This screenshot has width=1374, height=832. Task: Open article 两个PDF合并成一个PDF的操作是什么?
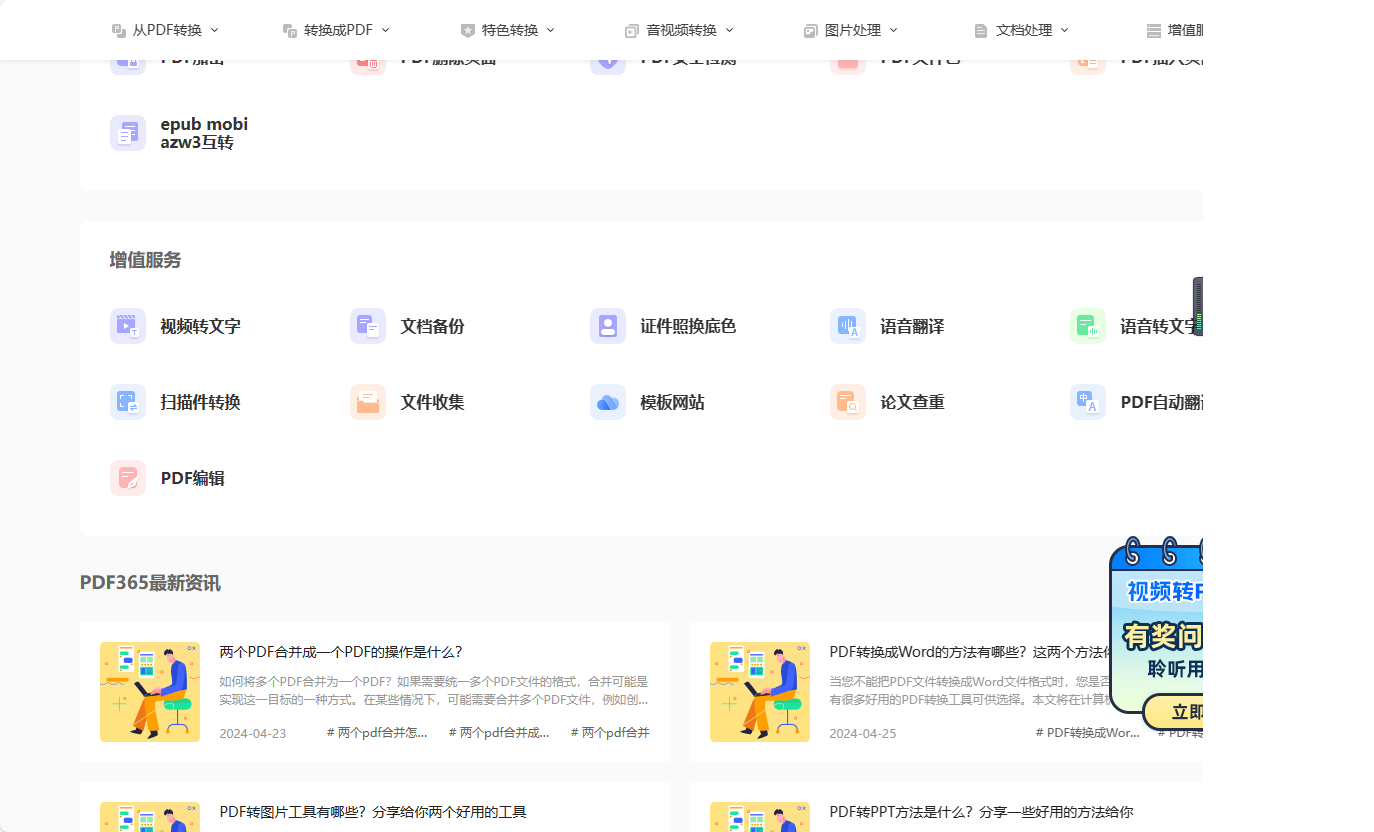click(x=341, y=652)
